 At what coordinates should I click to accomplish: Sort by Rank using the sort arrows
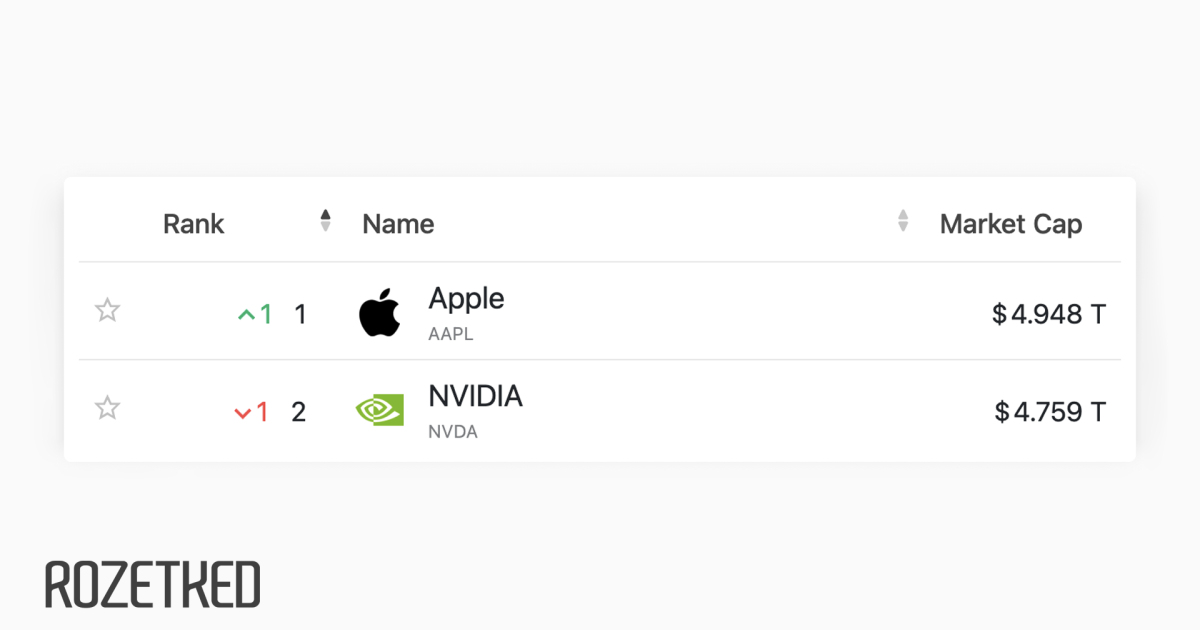325,221
